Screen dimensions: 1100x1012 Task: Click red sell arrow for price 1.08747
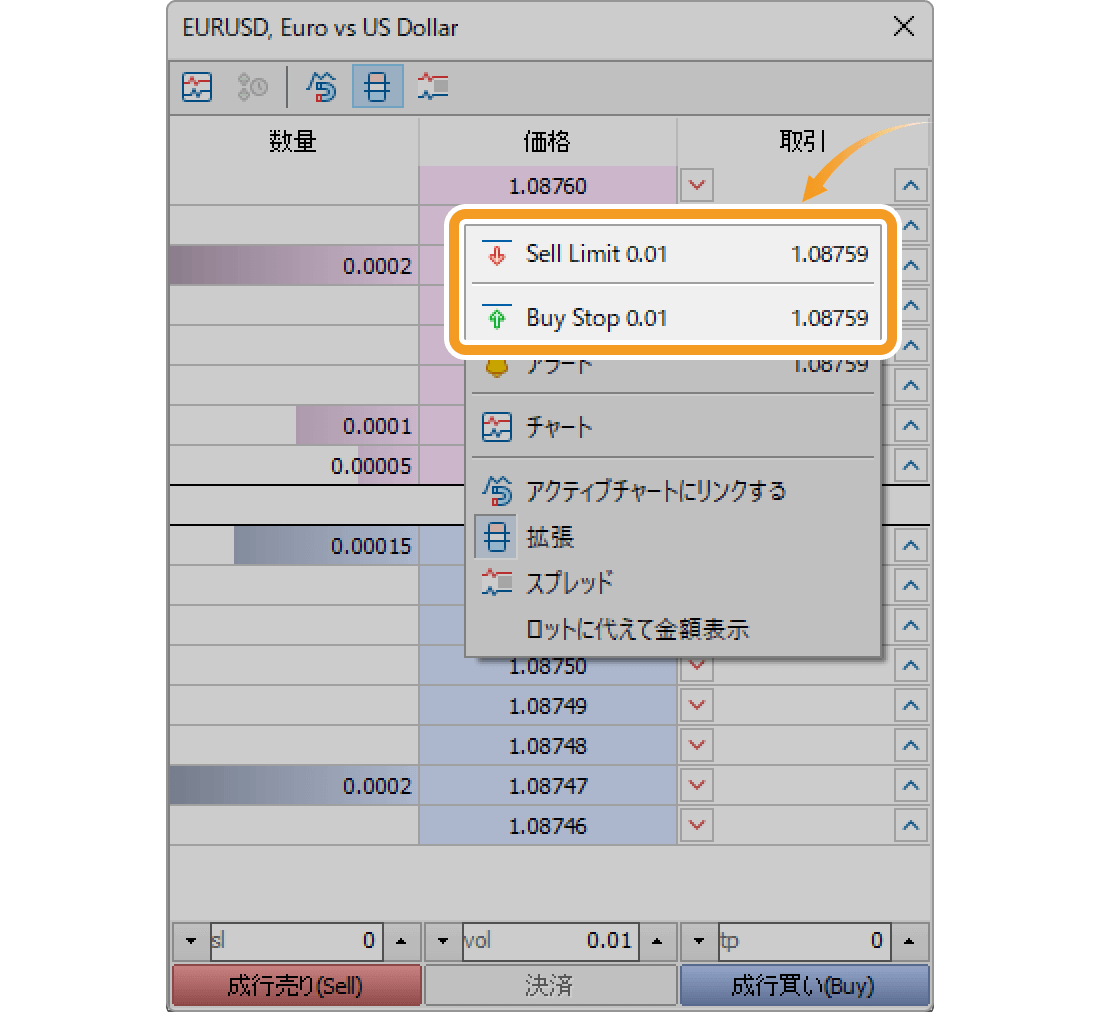click(697, 785)
